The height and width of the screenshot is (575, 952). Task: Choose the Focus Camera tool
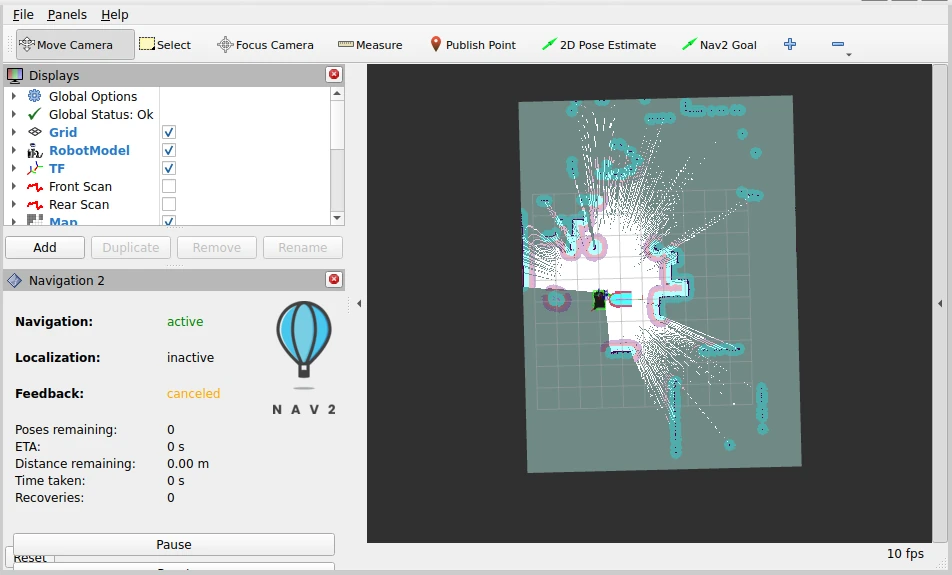[x=265, y=44]
